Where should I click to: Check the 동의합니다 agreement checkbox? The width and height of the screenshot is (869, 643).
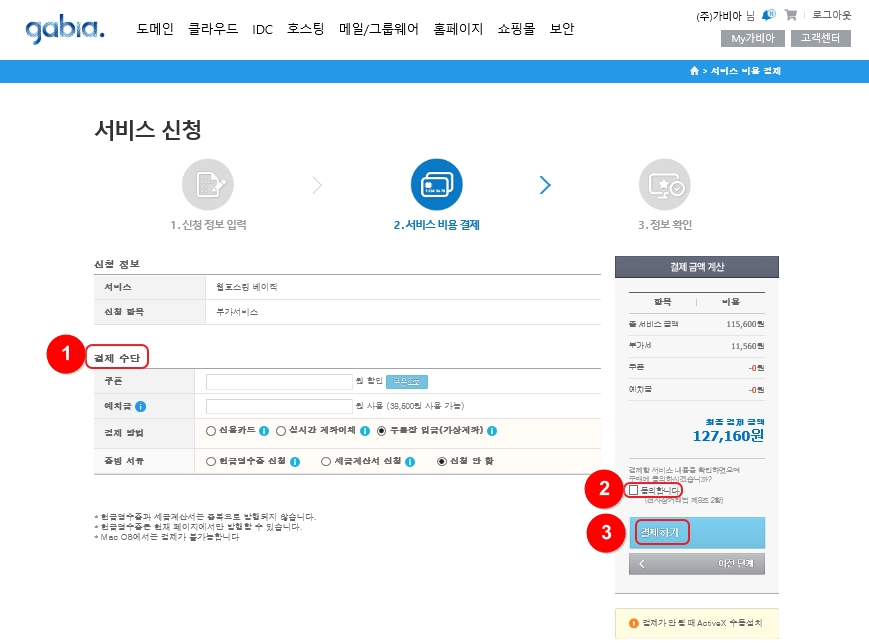[633, 490]
